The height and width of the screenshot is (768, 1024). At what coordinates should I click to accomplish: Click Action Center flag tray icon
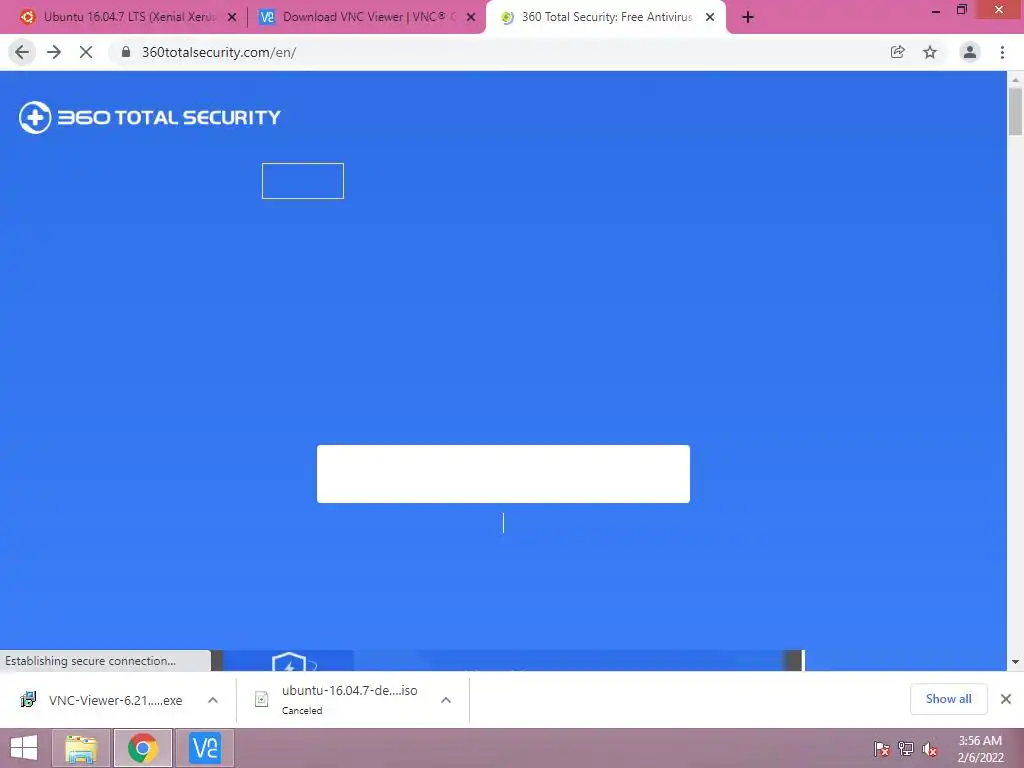[882, 749]
